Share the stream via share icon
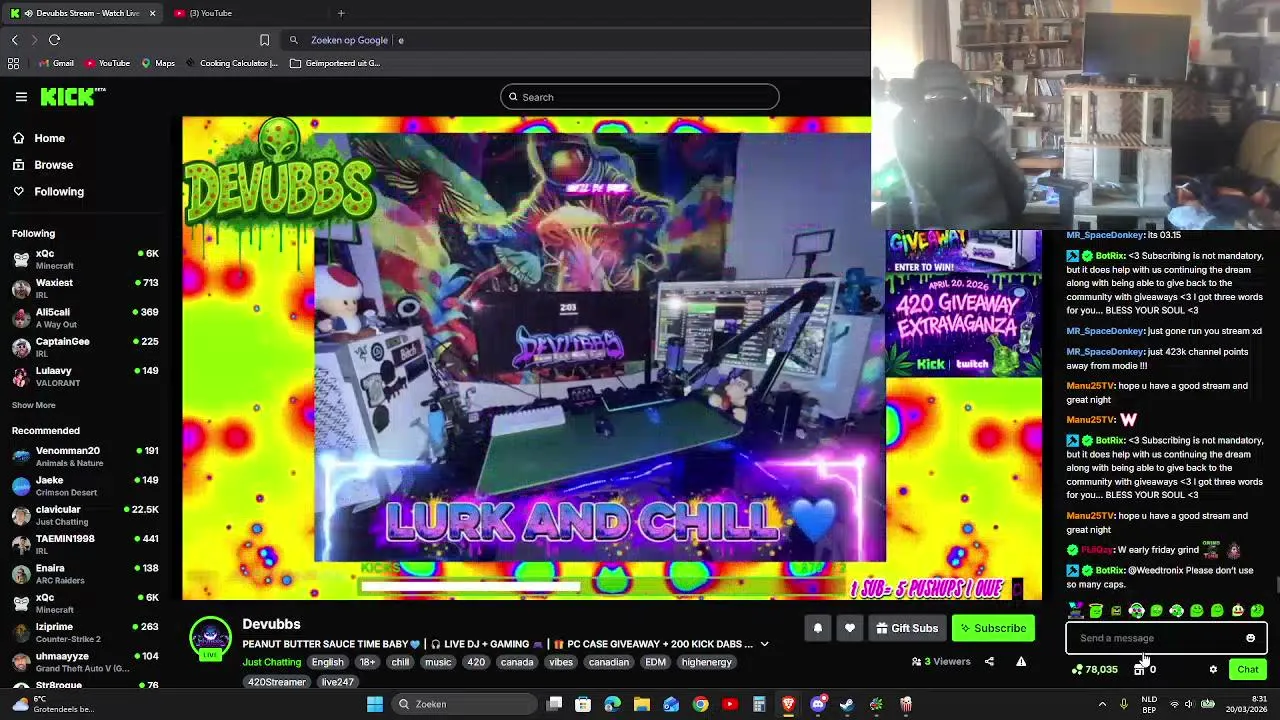The image size is (1280, 720). 989,661
